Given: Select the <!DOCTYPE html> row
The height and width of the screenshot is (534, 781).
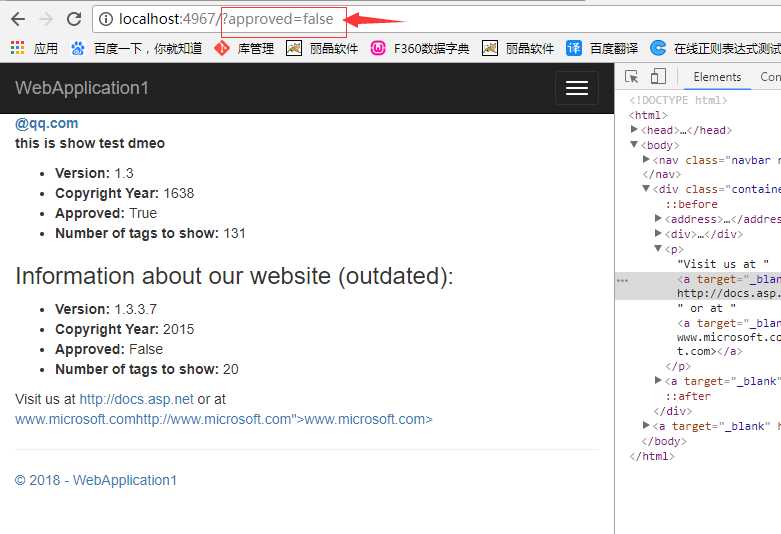Looking at the screenshot, I should [x=678, y=100].
